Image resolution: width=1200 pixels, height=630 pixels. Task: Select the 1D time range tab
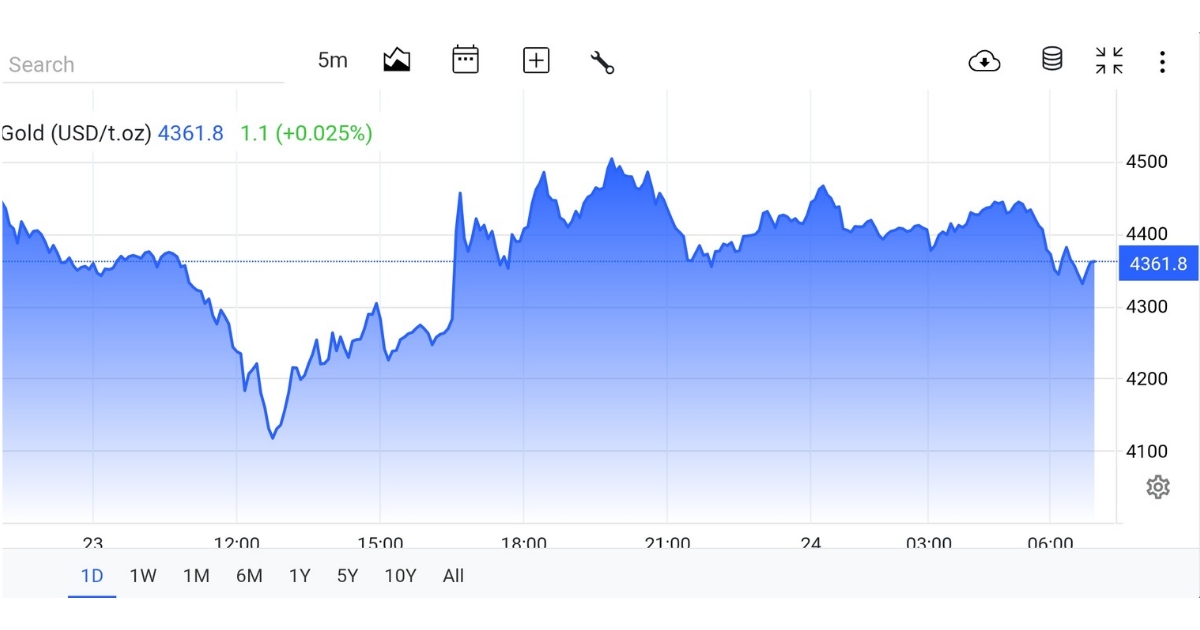pos(92,576)
